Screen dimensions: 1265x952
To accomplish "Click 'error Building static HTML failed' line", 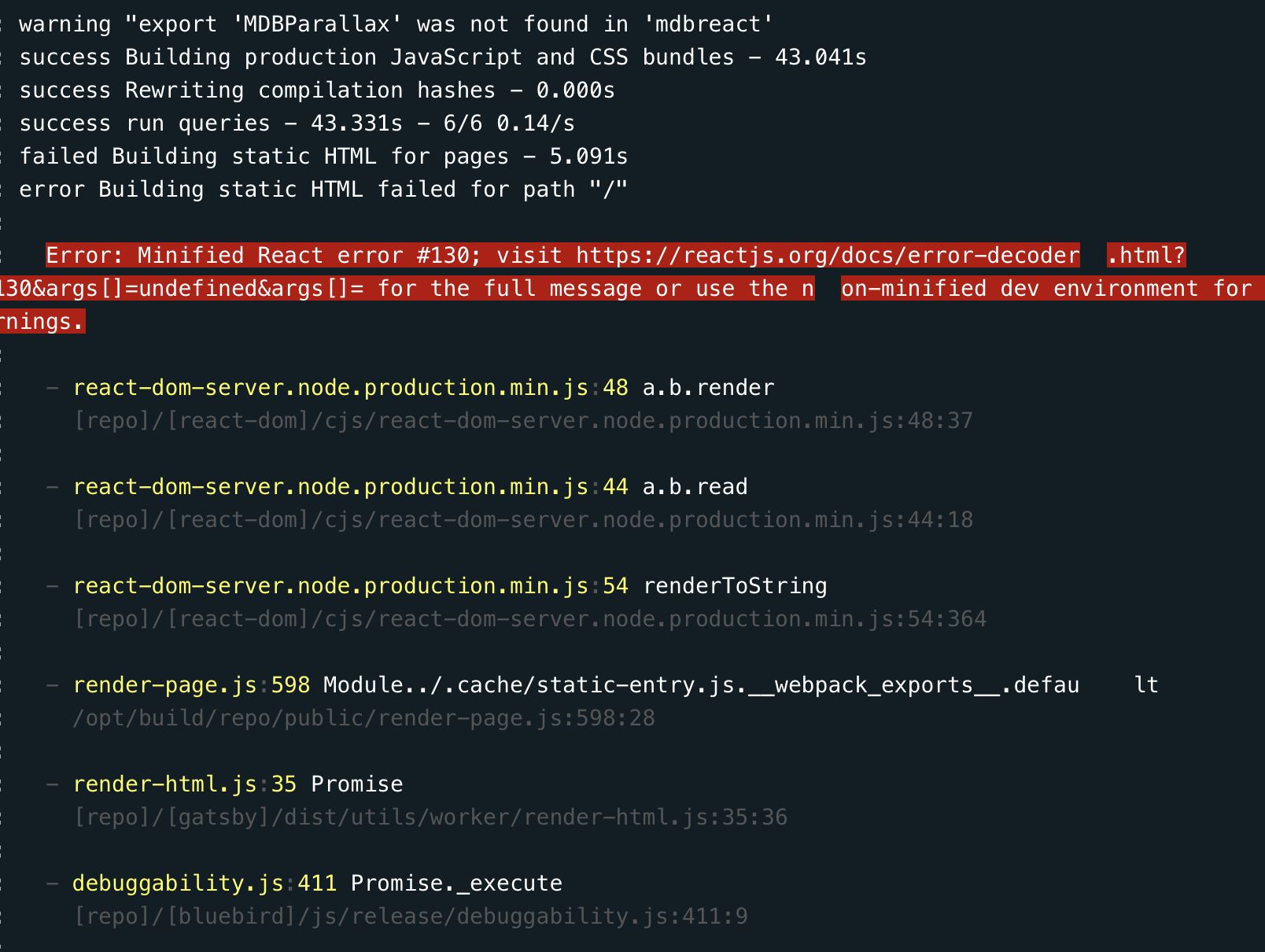I will (x=323, y=190).
